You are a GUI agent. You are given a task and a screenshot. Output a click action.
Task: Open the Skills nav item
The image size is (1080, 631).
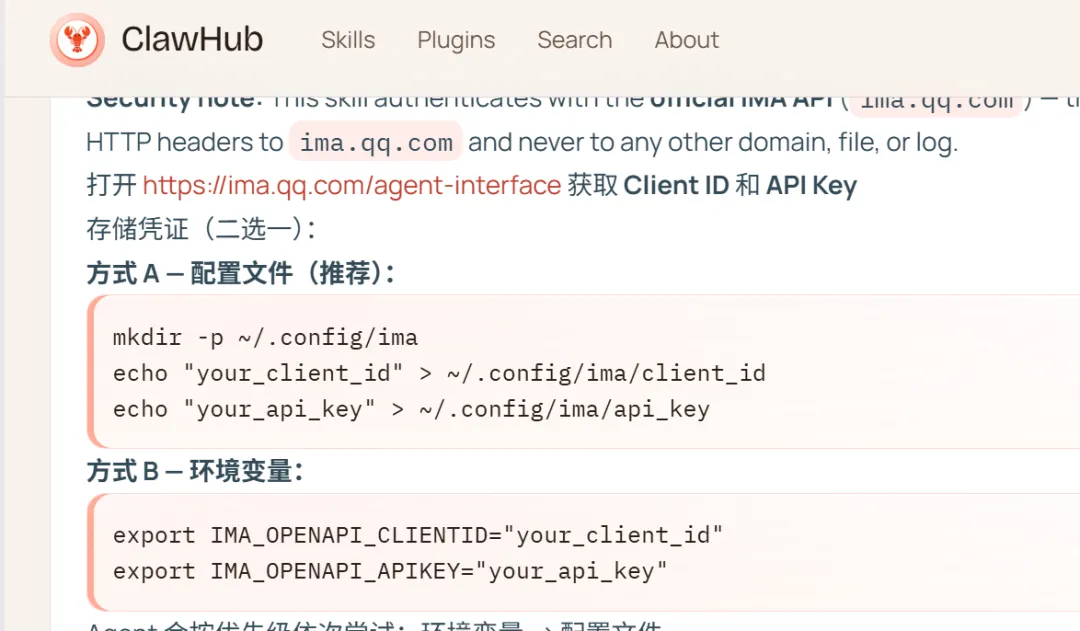348,40
